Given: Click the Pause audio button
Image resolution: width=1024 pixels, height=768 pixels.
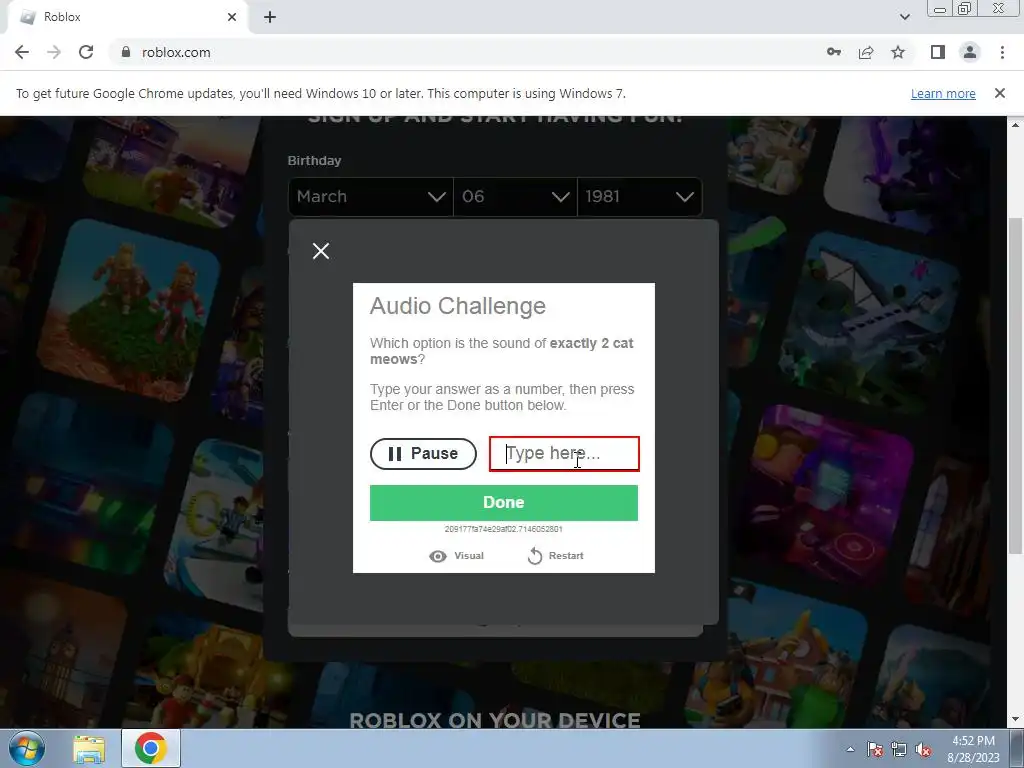Looking at the screenshot, I should click(423, 454).
